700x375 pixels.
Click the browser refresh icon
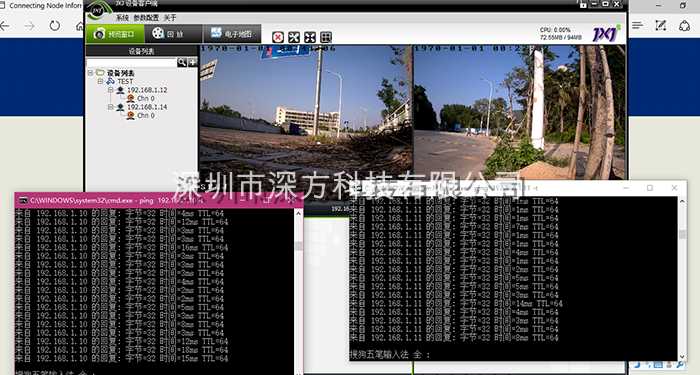tap(54, 25)
